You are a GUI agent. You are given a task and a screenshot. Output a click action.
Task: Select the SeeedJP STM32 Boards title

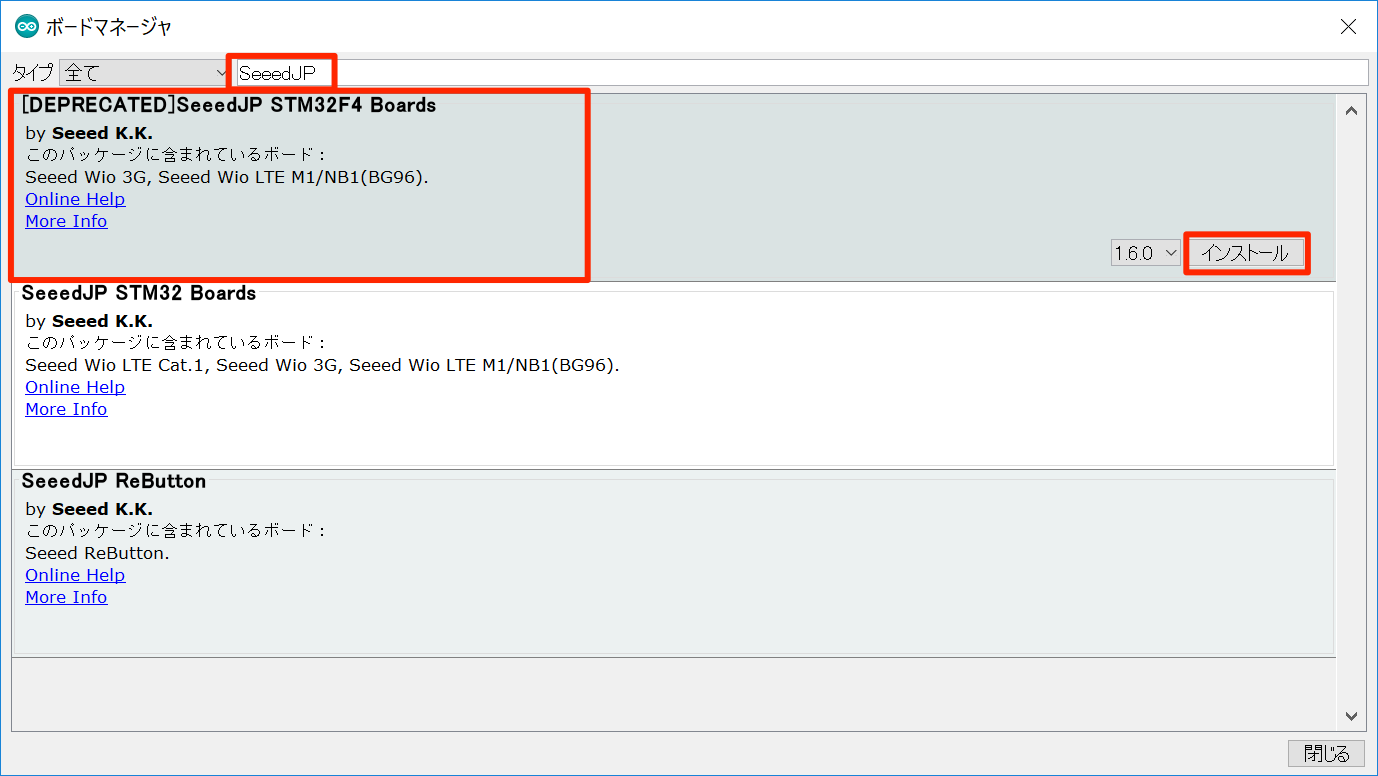coord(139,293)
